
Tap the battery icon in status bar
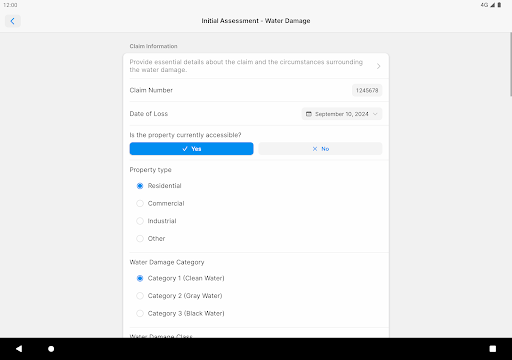coord(499,5)
